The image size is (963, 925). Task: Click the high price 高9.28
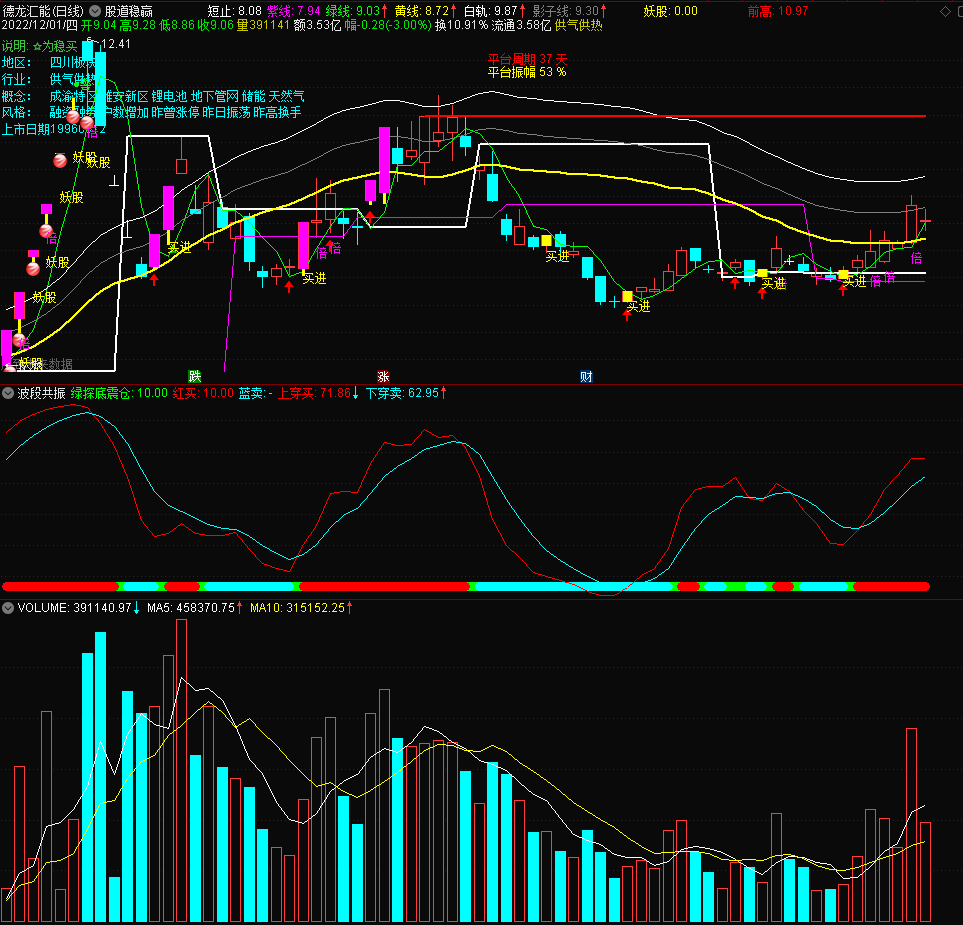[138, 25]
